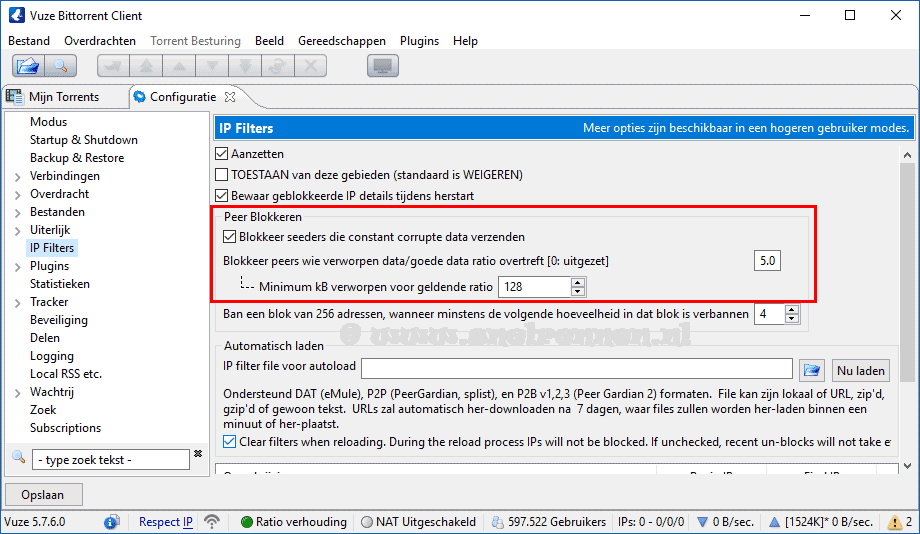
Task: Select Beveiliging in the config tree
Action: click(x=59, y=320)
